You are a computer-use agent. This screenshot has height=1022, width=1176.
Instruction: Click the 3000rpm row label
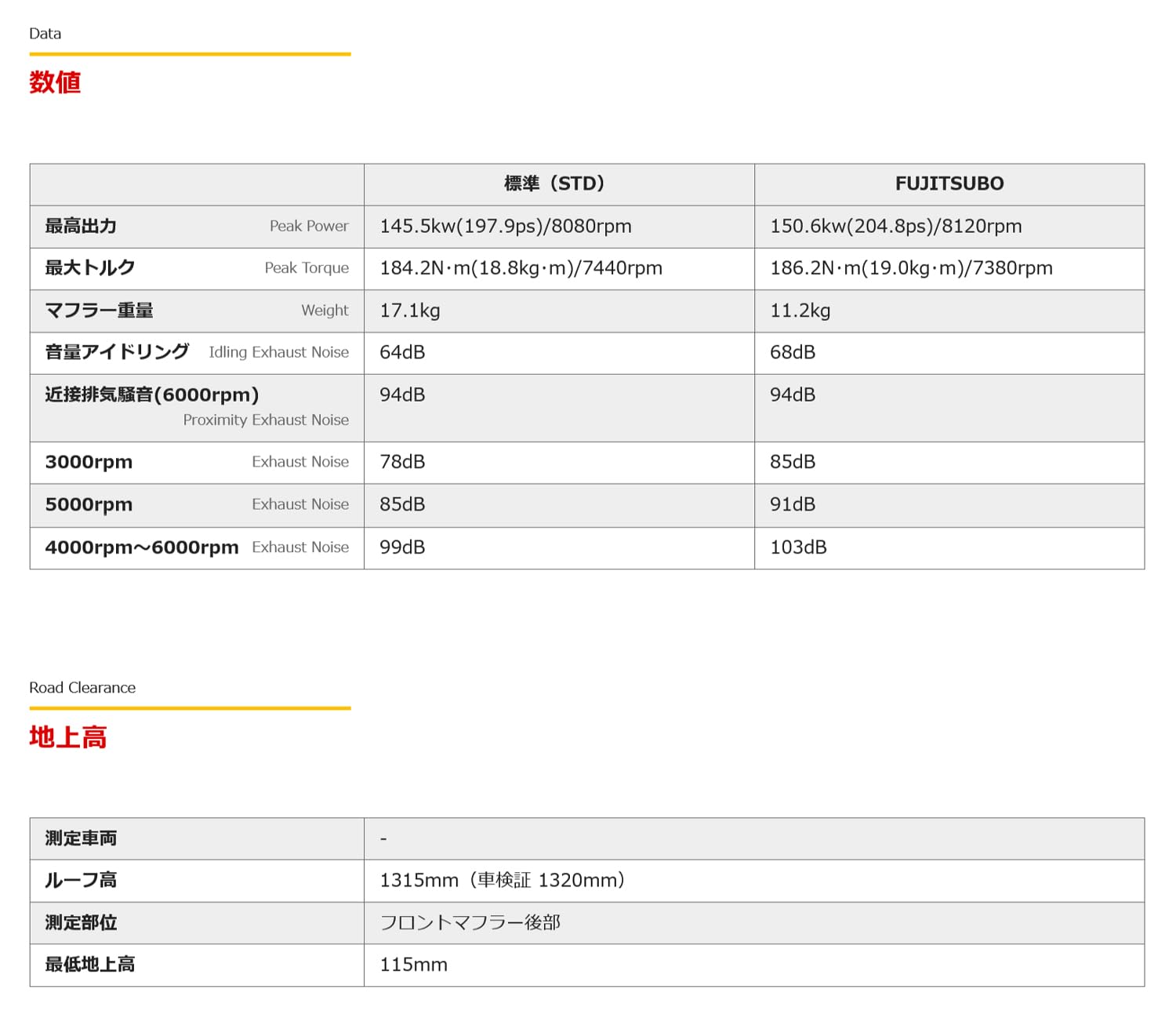click(89, 462)
